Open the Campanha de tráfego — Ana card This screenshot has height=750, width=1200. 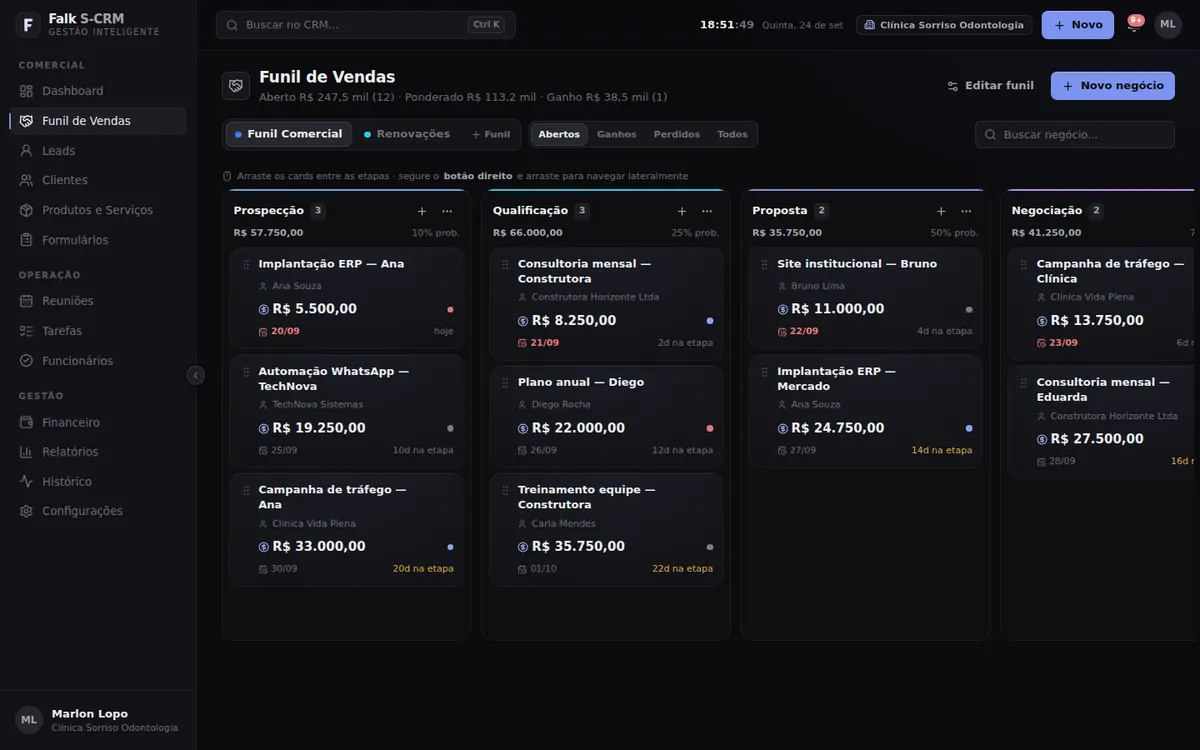point(347,529)
